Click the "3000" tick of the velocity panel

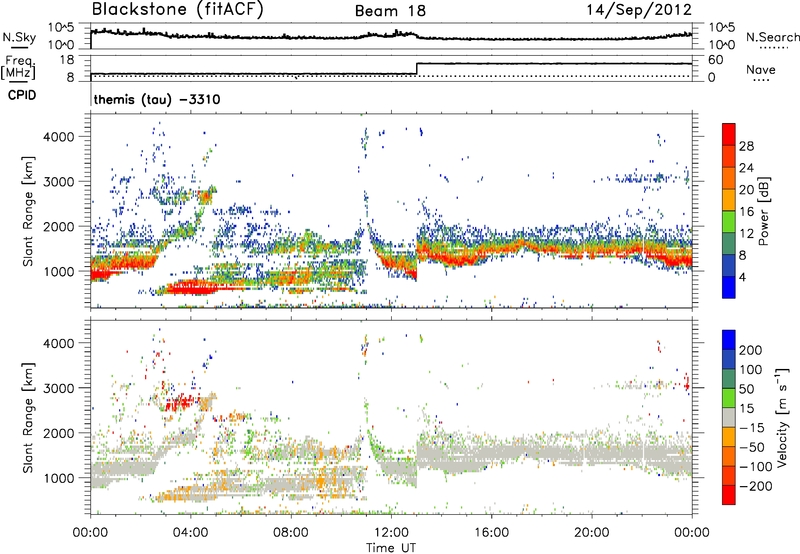(59, 388)
